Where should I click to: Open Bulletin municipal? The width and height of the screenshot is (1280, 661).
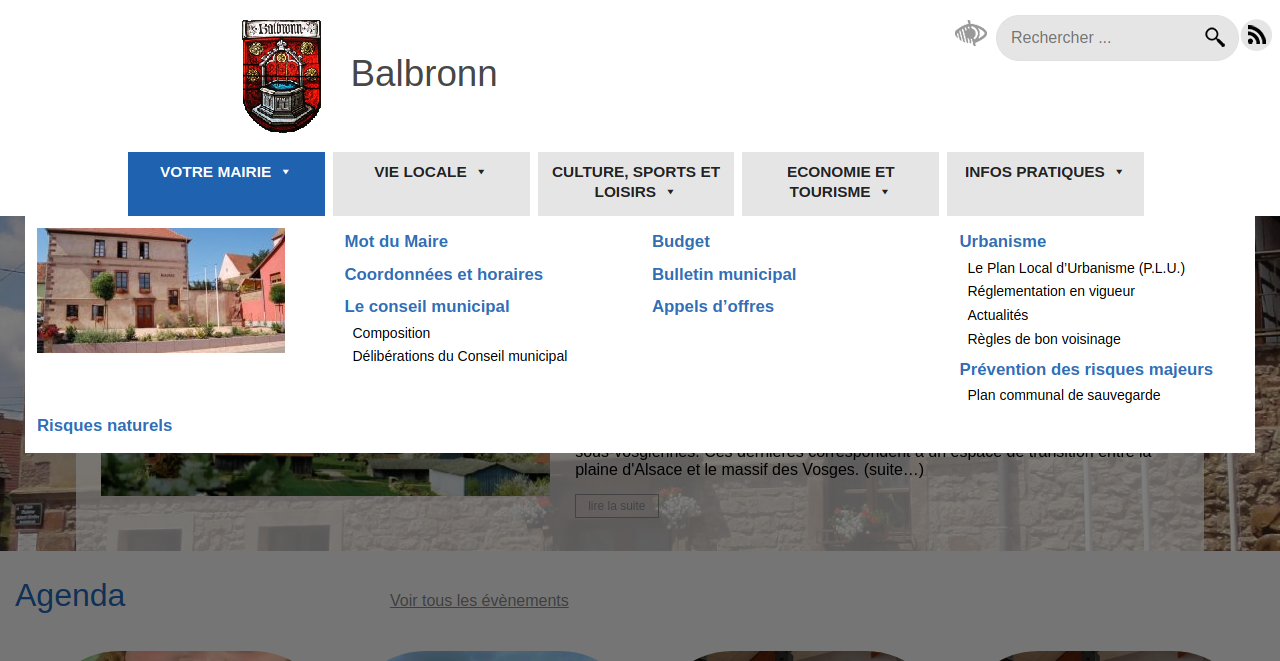point(724,274)
